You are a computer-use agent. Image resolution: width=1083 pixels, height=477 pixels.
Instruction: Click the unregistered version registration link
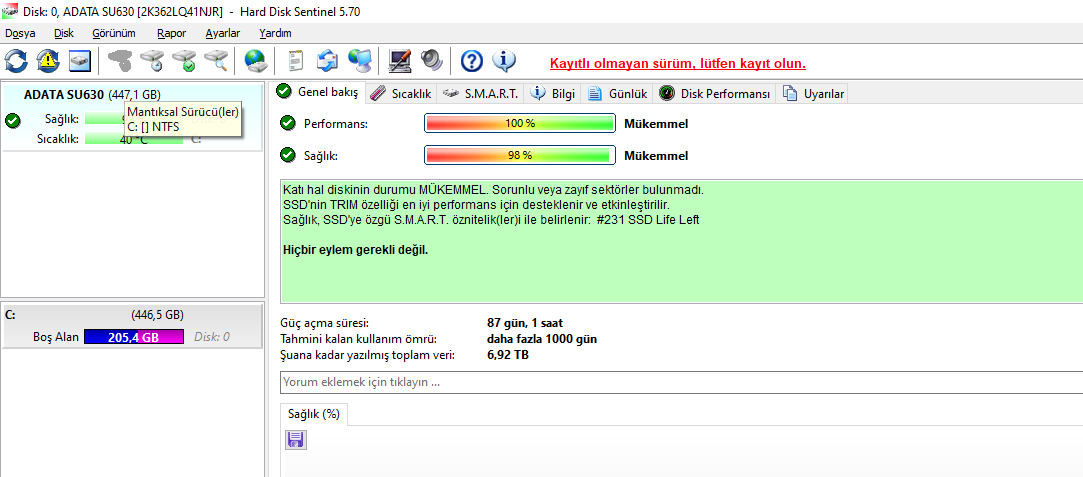(x=678, y=64)
